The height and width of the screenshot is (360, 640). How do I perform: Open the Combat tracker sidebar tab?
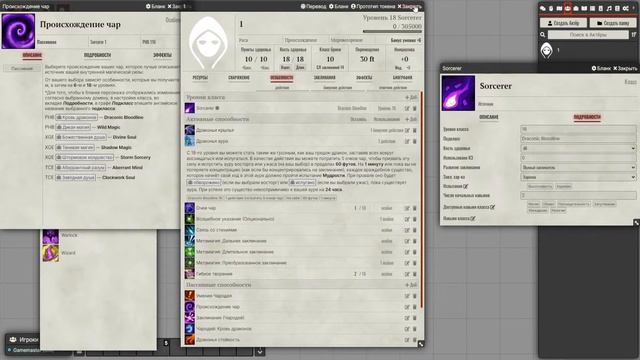(x=551, y=8)
